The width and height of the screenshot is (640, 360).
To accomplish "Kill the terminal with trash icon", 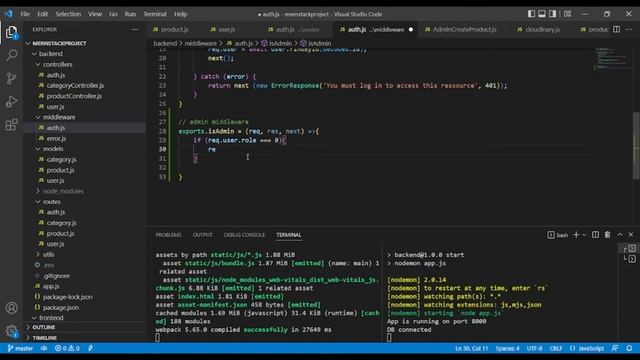I will pyautogui.click(x=607, y=235).
